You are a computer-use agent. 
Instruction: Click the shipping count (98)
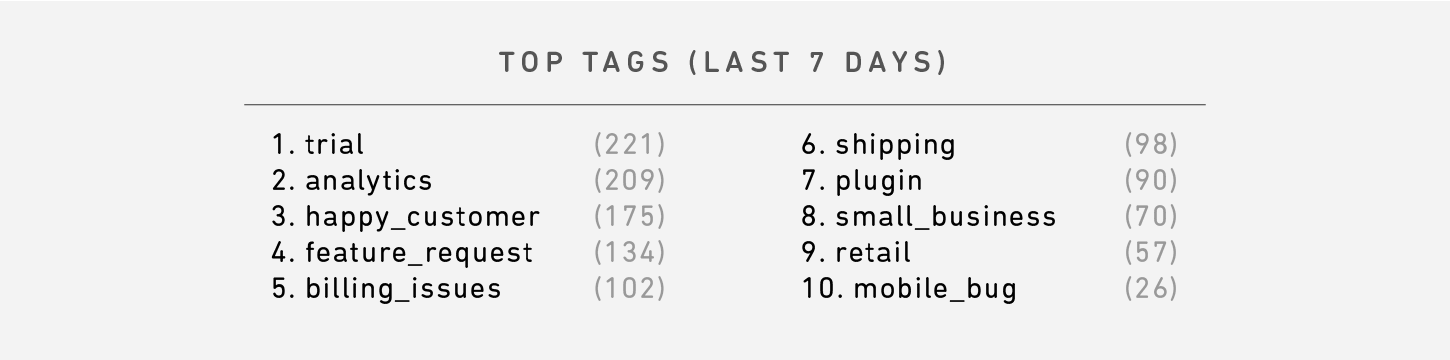point(1151,145)
